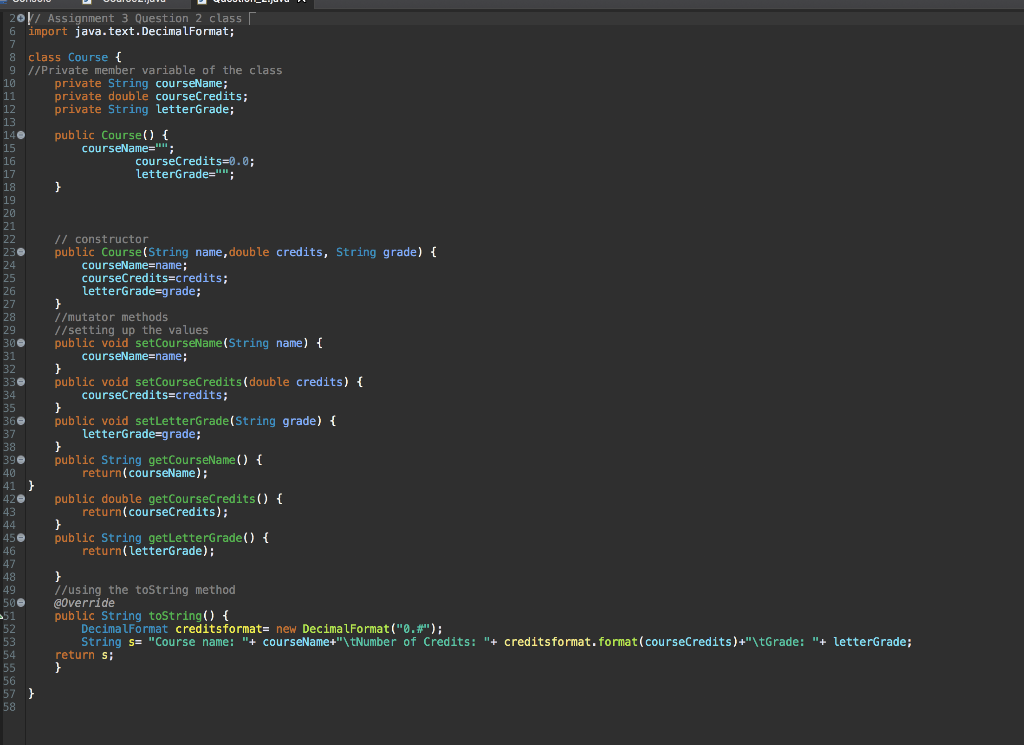Click 'private String letterGrade;' field declaration
1024x745 pixels.
[144, 110]
